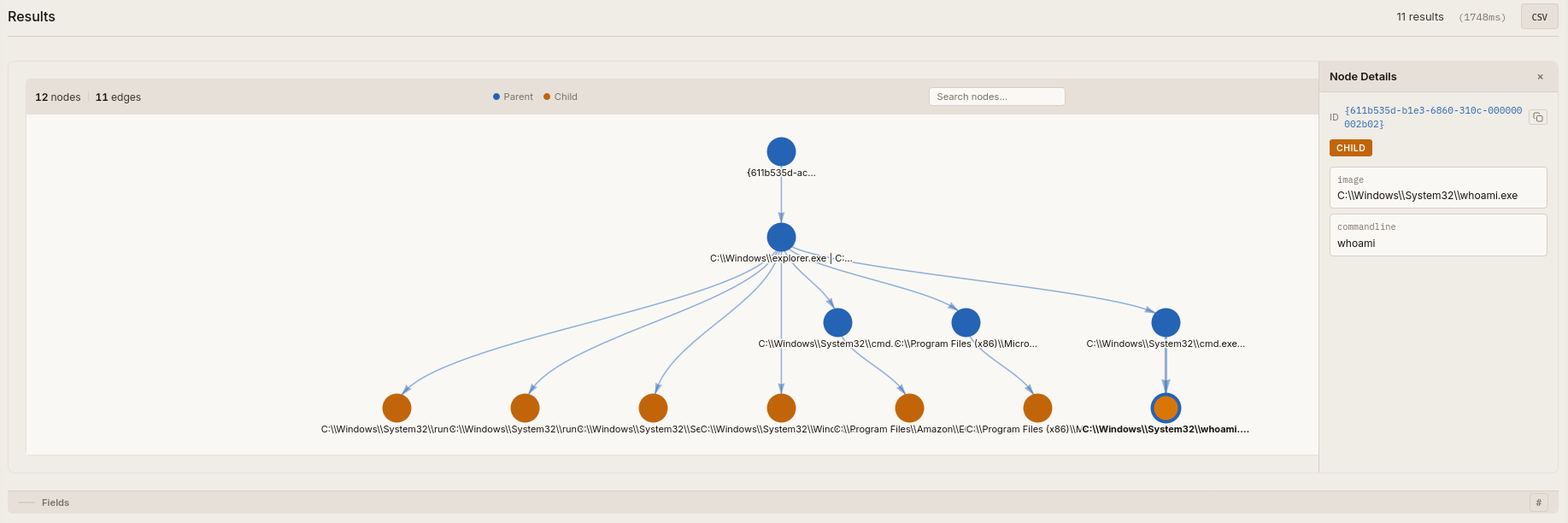Select the System32\Win child node
This screenshot has width=1568, height=523.
tap(781, 408)
